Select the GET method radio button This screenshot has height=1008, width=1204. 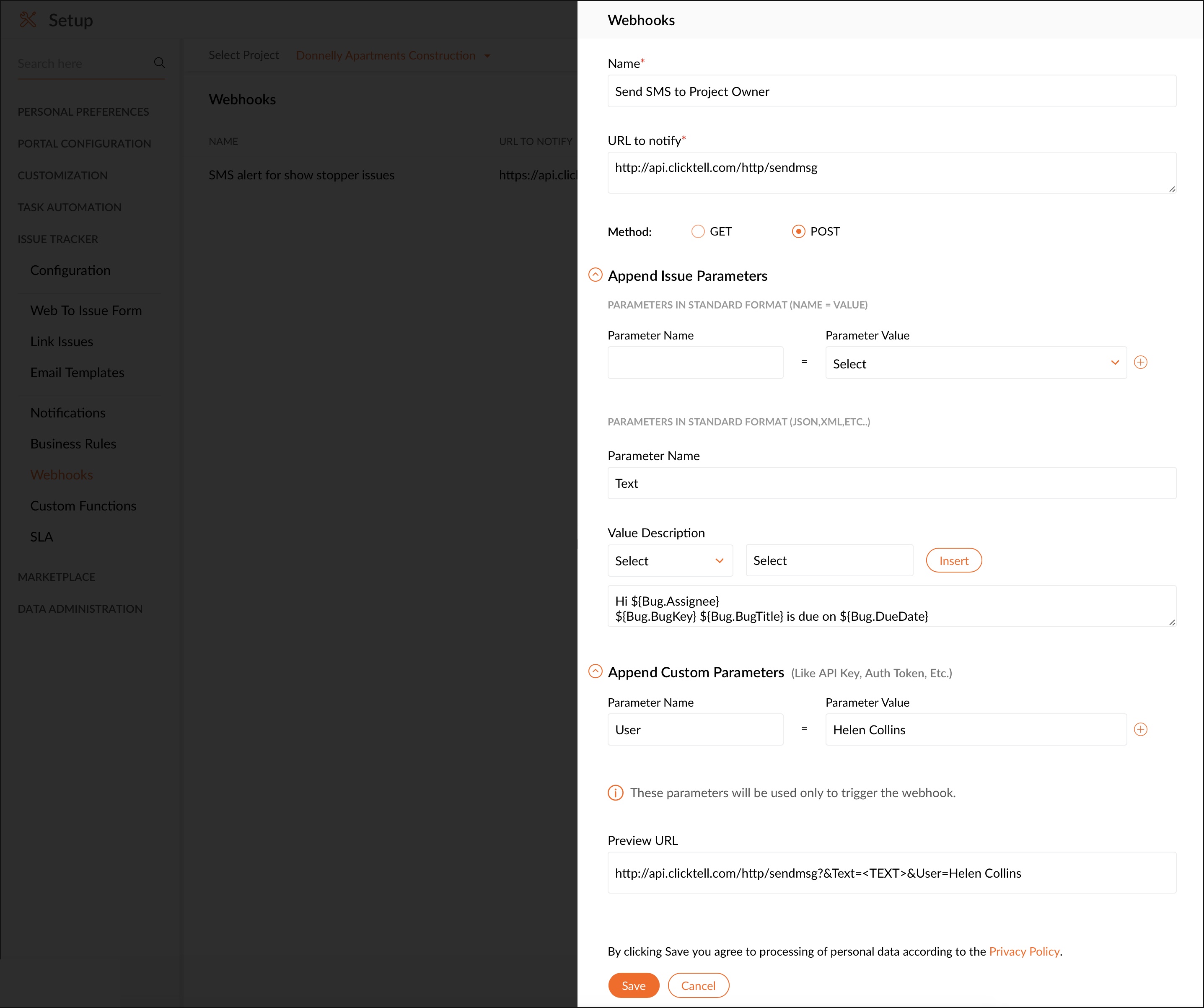(x=698, y=232)
